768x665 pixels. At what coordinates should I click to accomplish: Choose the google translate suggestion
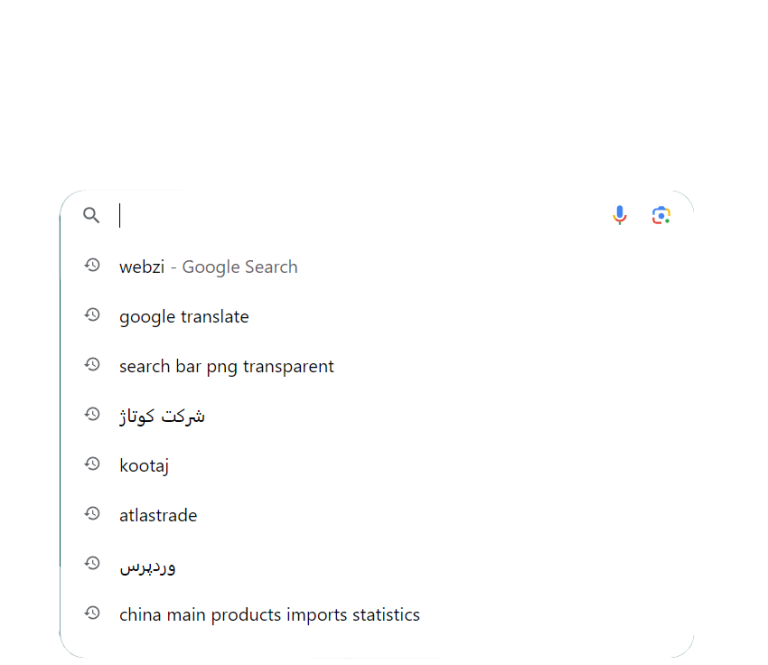tap(184, 317)
